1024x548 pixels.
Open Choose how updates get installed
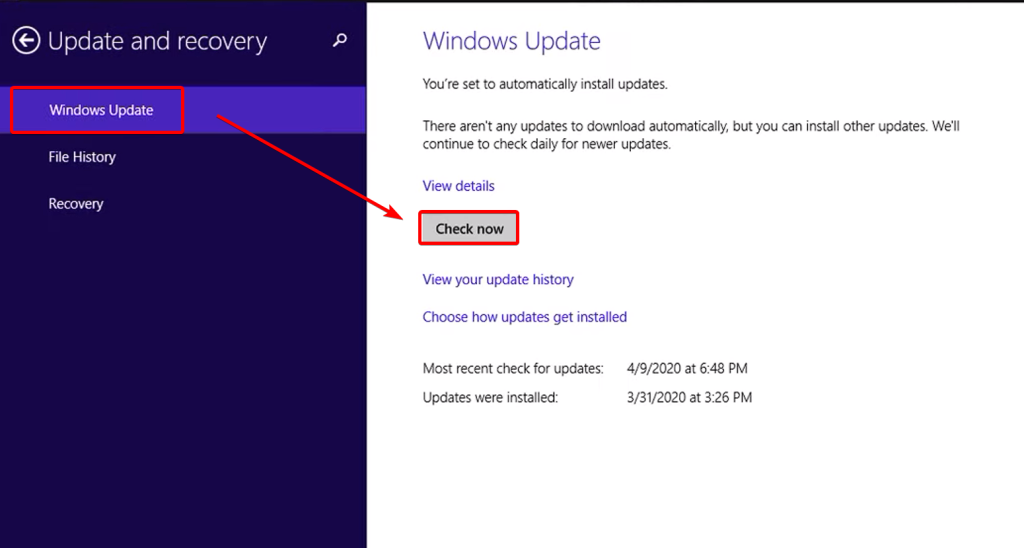524,317
